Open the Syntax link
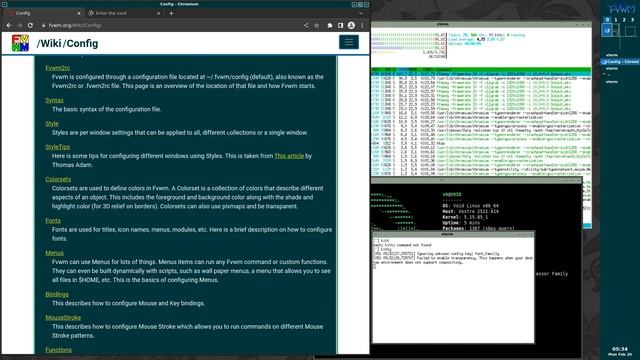This screenshot has width=640, height=360. click(x=54, y=100)
